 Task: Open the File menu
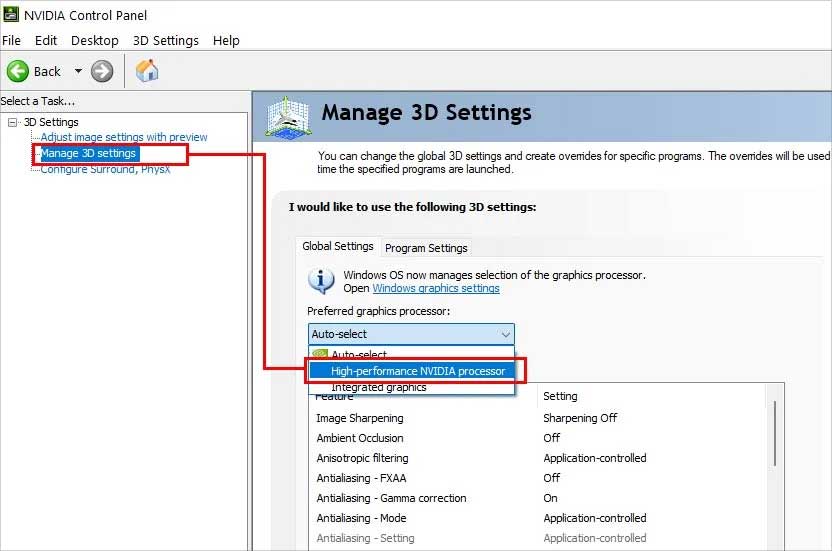(12, 40)
